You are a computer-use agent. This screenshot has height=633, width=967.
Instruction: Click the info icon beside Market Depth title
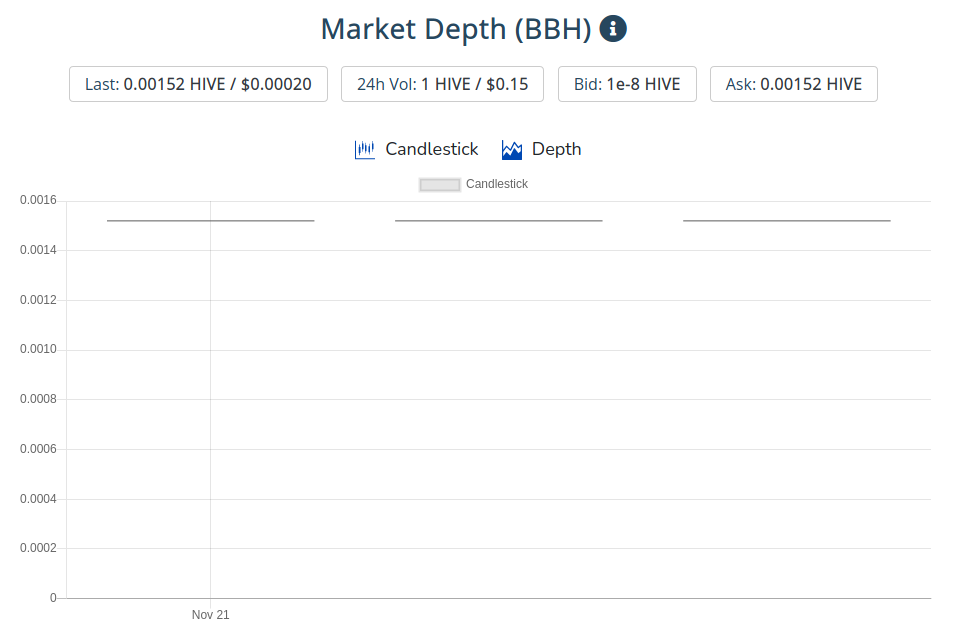[613, 28]
